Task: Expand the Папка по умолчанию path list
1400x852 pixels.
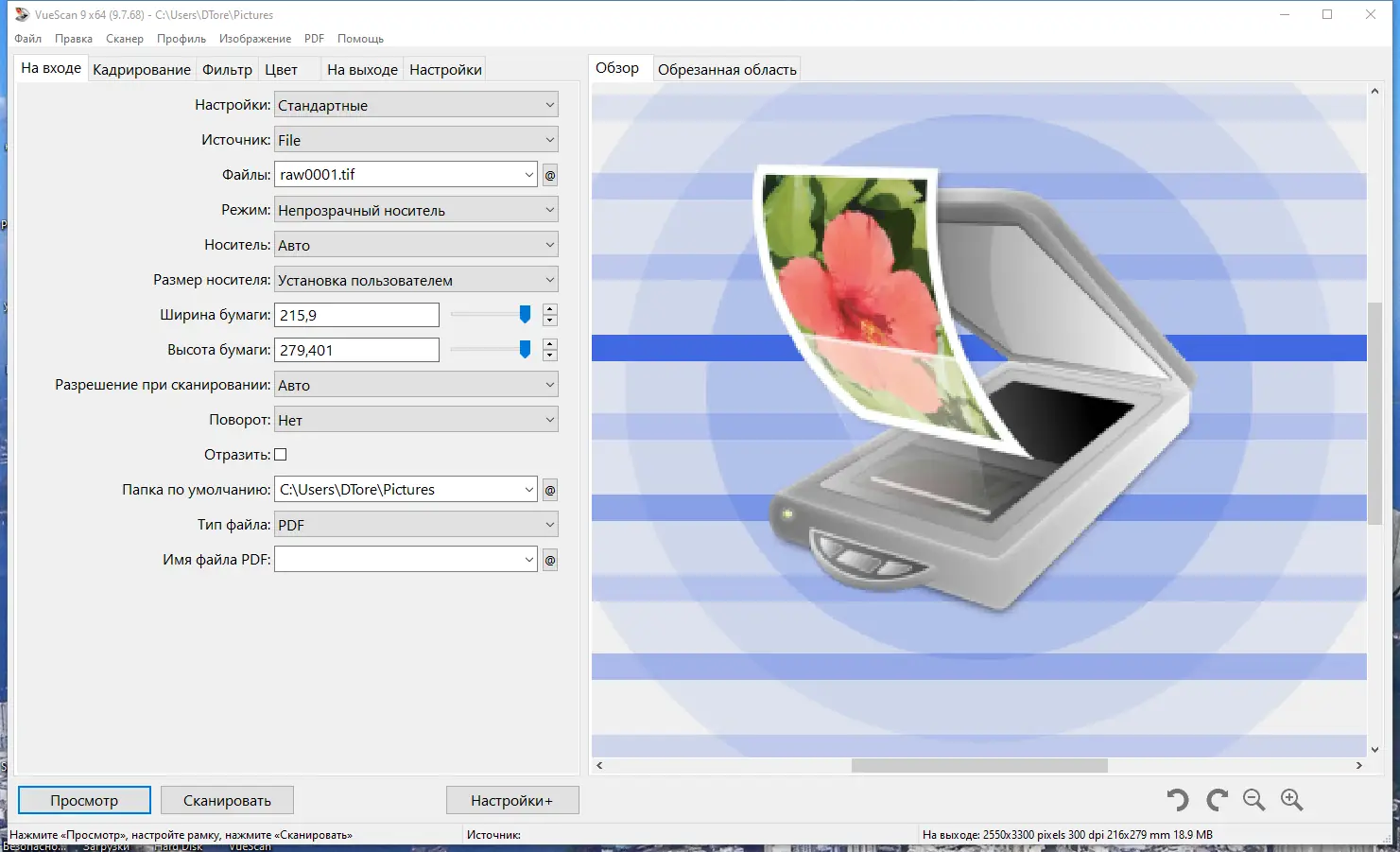Action: click(528, 490)
